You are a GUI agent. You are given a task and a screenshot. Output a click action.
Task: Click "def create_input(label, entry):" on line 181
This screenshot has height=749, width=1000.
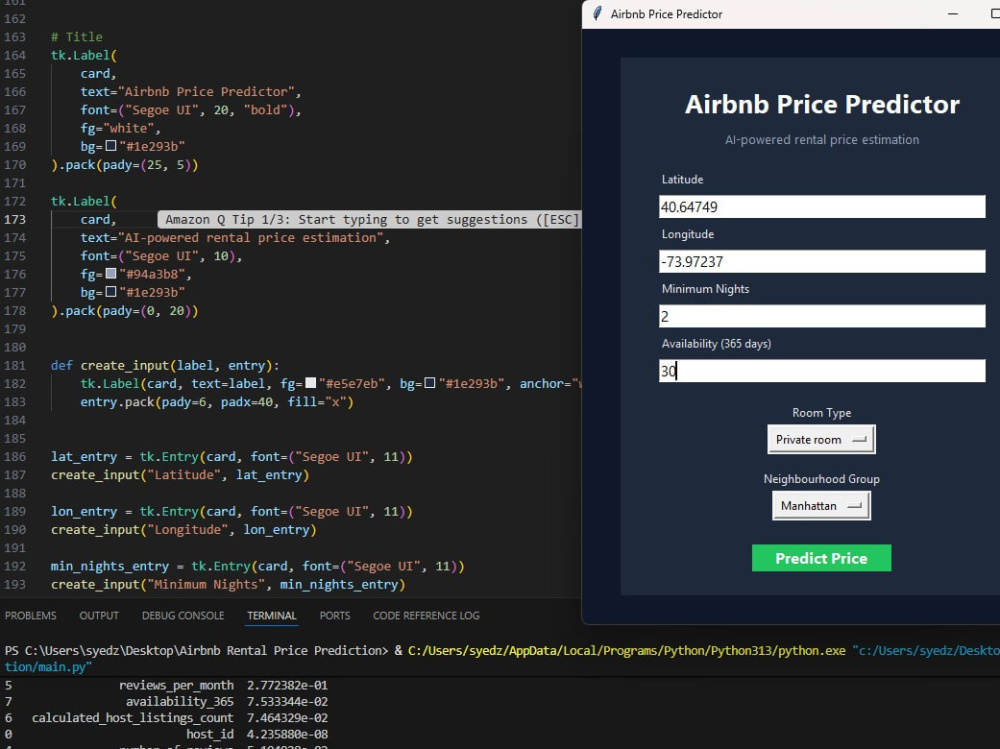[x=165, y=366]
